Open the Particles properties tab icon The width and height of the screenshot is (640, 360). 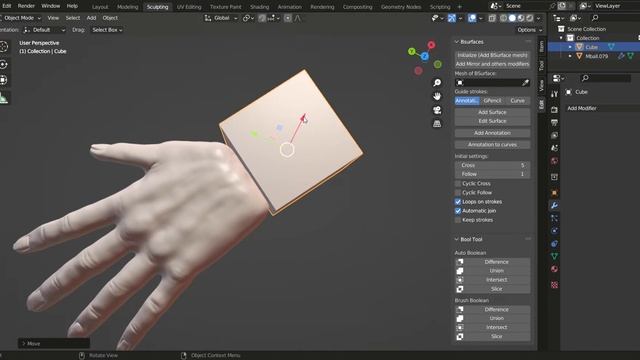click(x=554, y=218)
